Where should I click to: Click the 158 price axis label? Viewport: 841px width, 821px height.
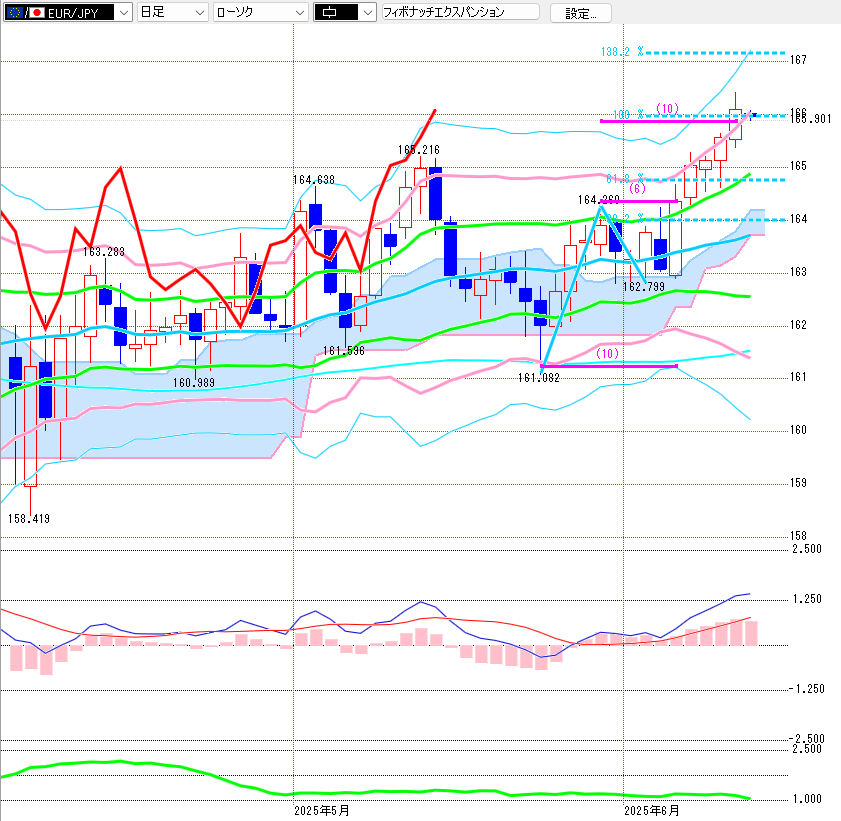[x=799, y=536]
